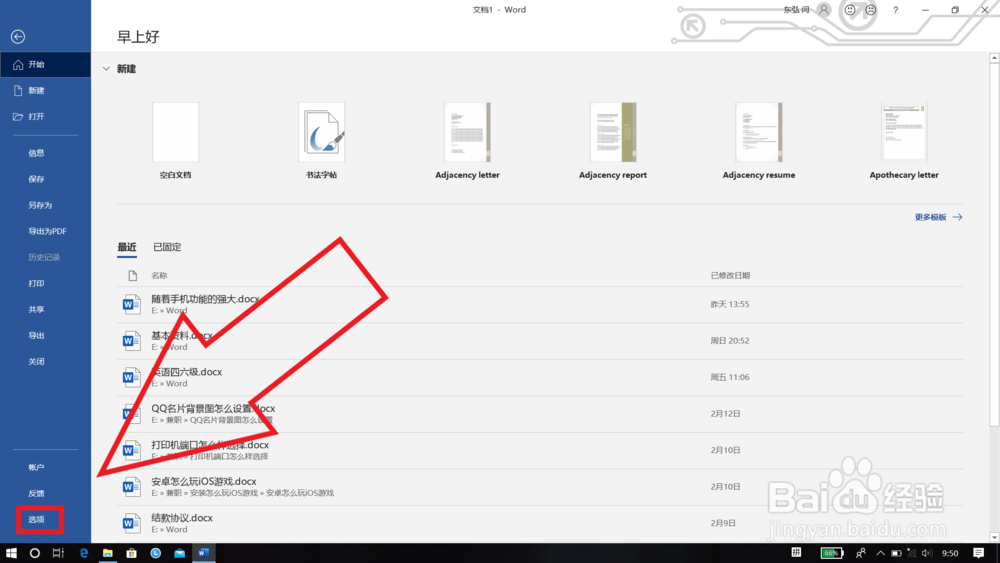Click the scrollbar up arrow

click(994, 58)
